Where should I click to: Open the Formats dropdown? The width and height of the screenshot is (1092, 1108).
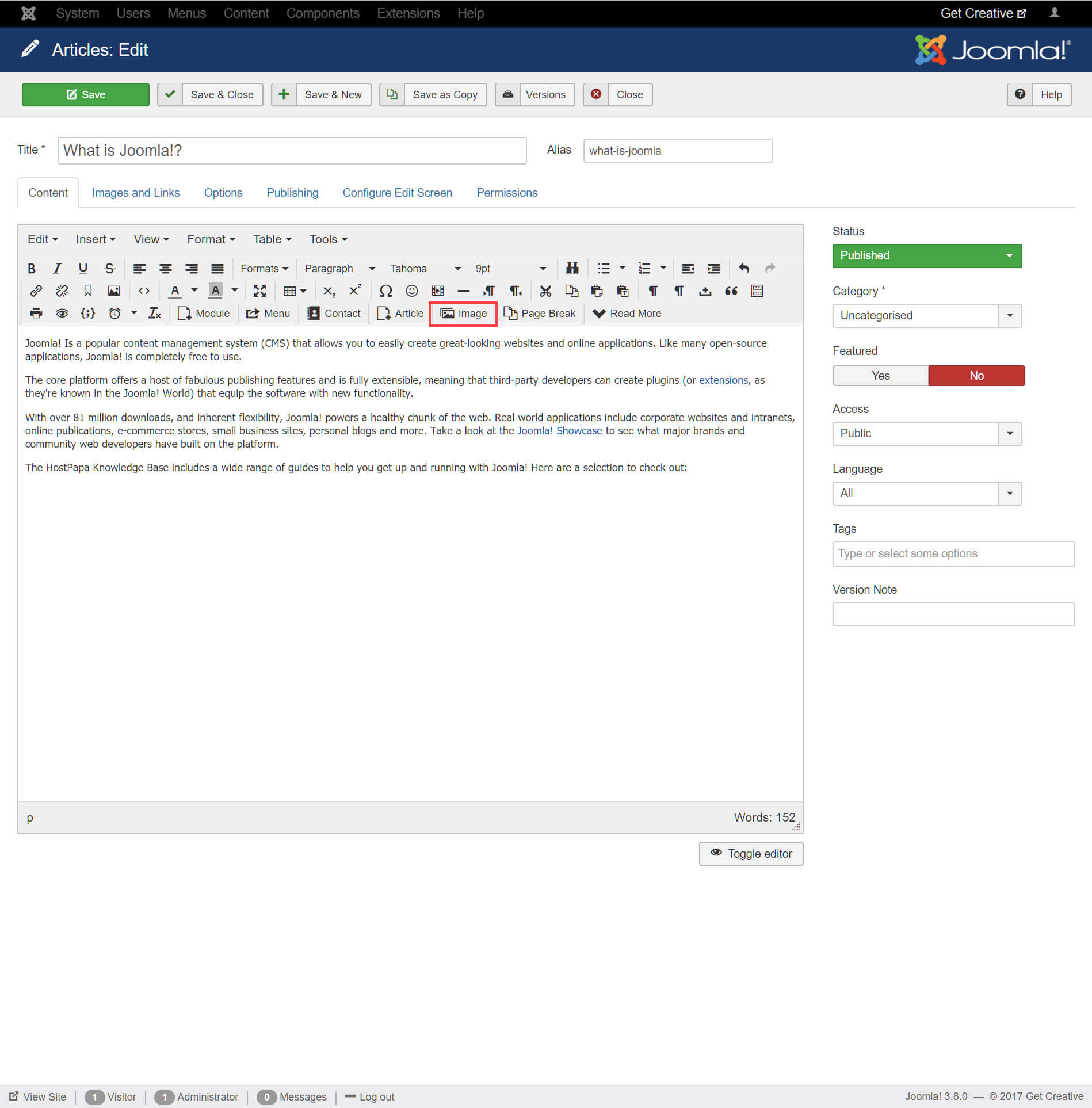tap(264, 269)
